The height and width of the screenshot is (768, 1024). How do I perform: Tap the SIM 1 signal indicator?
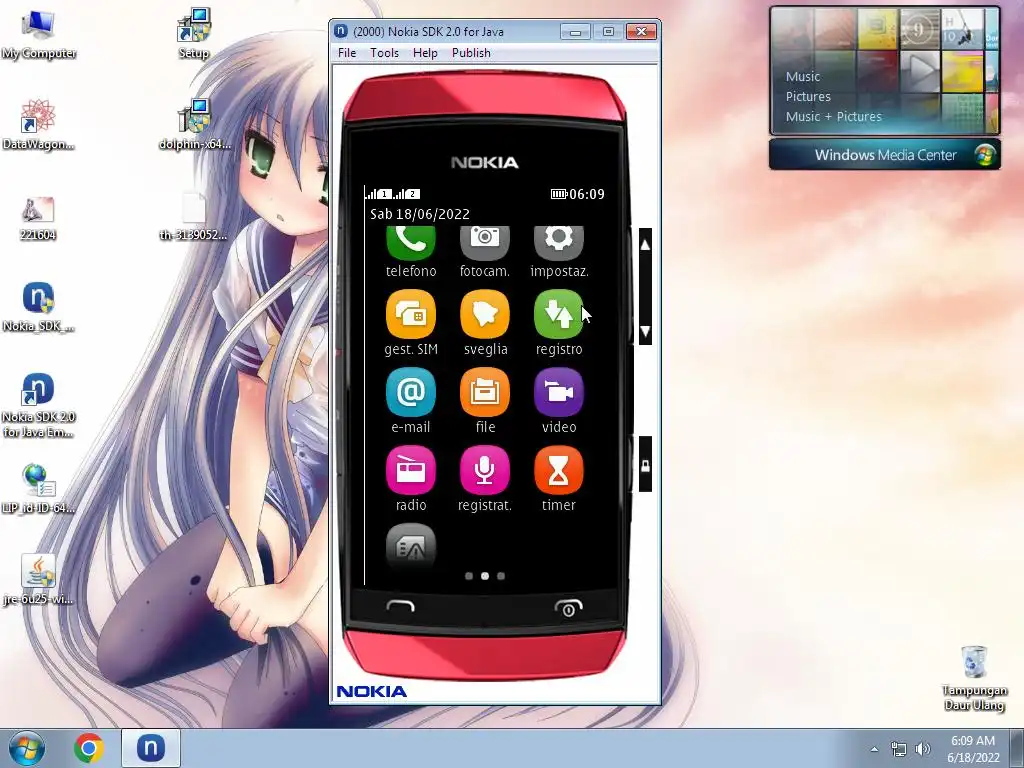pyautogui.click(x=378, y=194)
